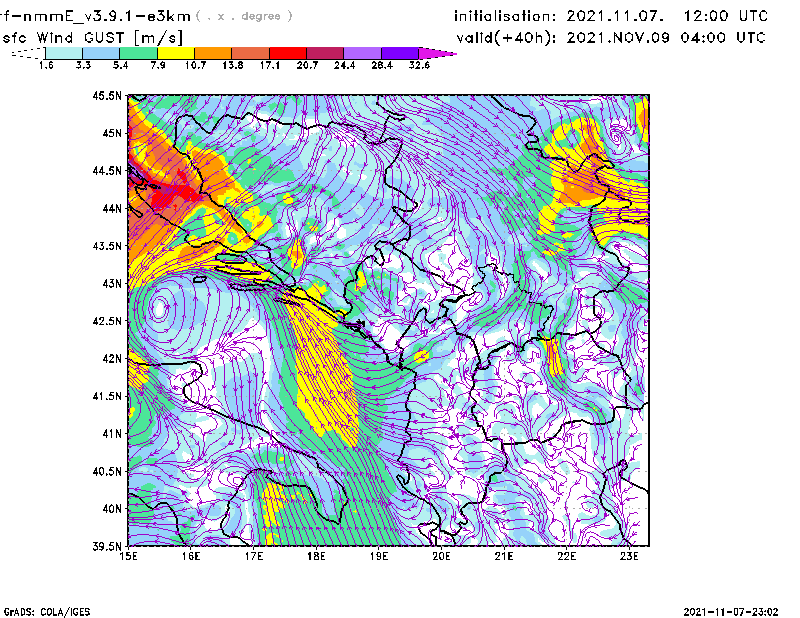The width and height of the screenshot is (800, 618).
Task: Click the legend value 20.7
Action: point(307,65)
